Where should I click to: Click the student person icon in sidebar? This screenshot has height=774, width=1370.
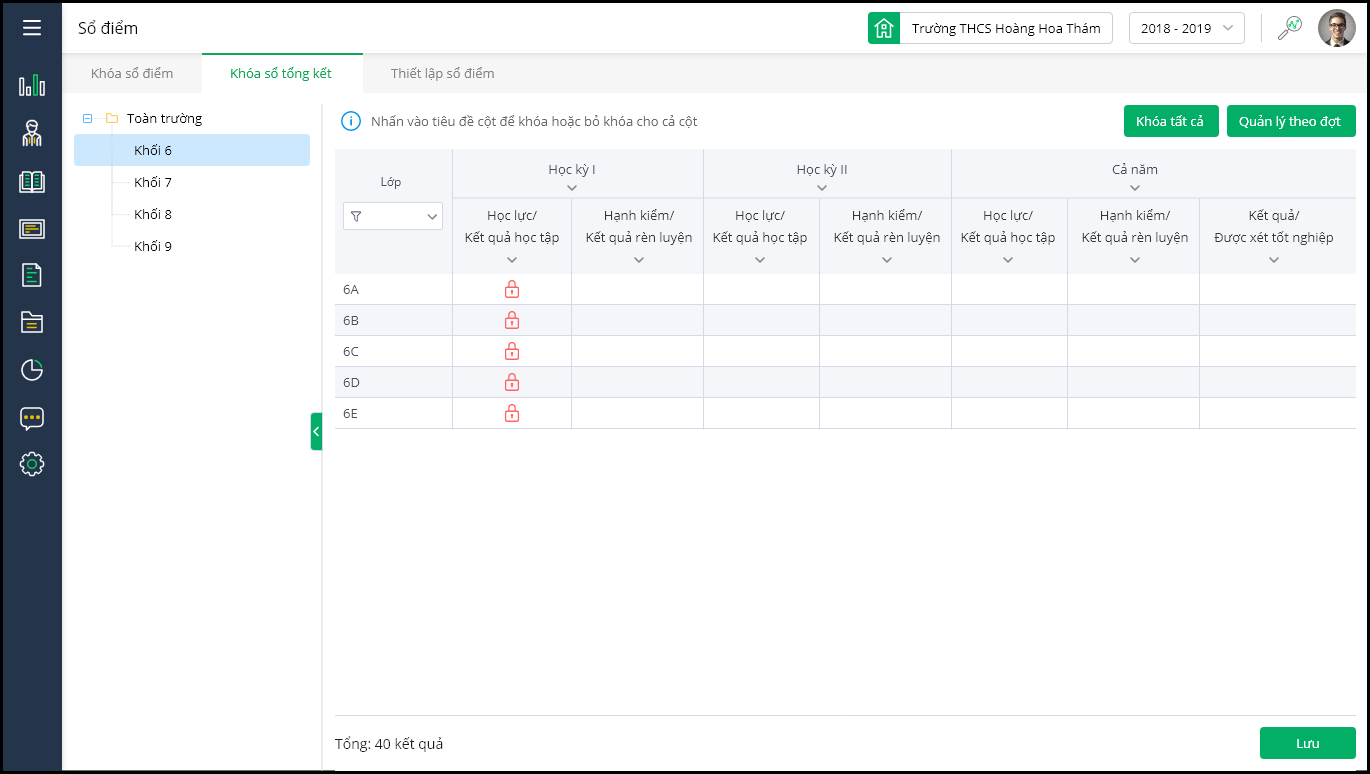click(x=32, y=133)
